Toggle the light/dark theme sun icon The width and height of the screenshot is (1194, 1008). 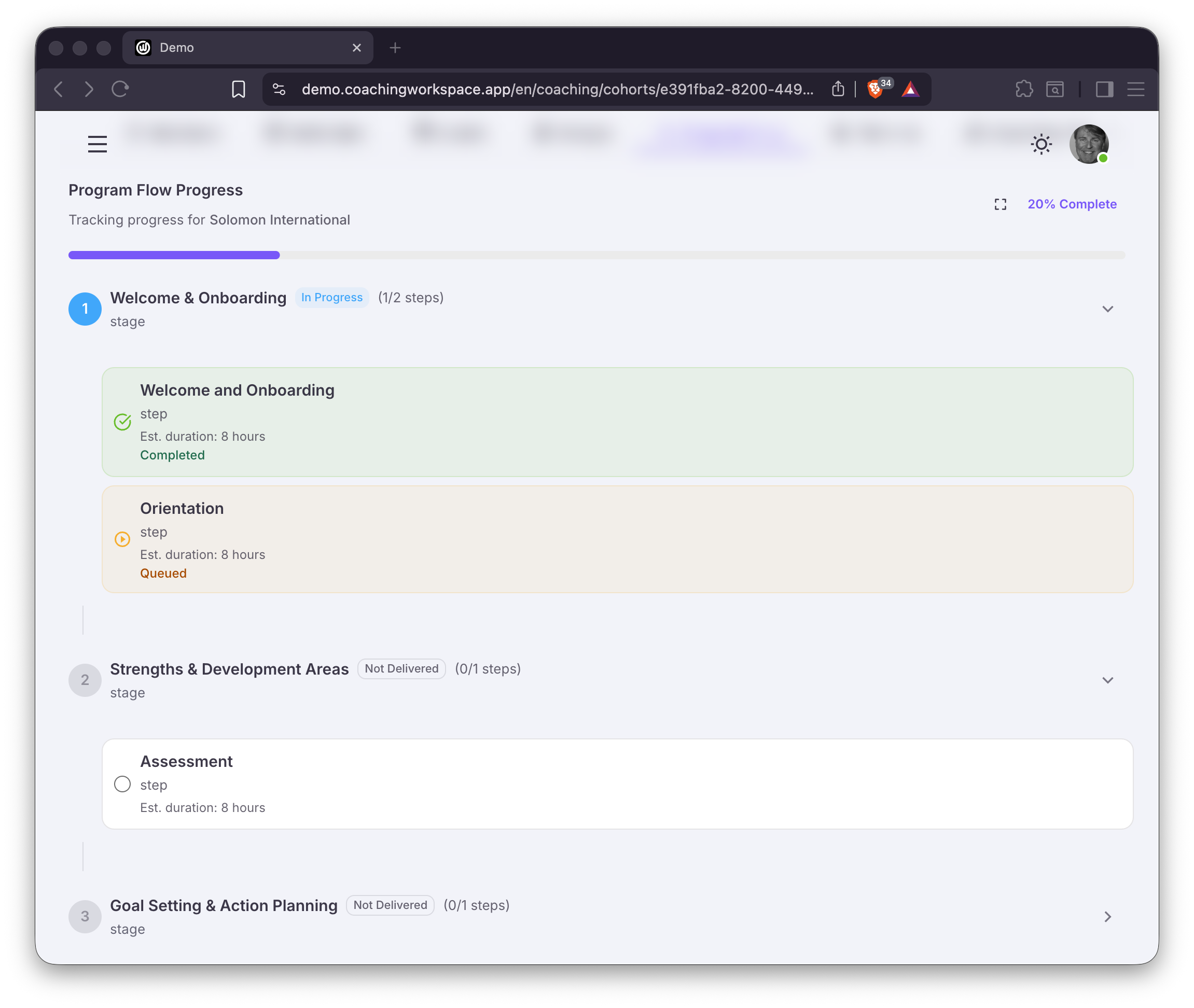point(1041,144)
